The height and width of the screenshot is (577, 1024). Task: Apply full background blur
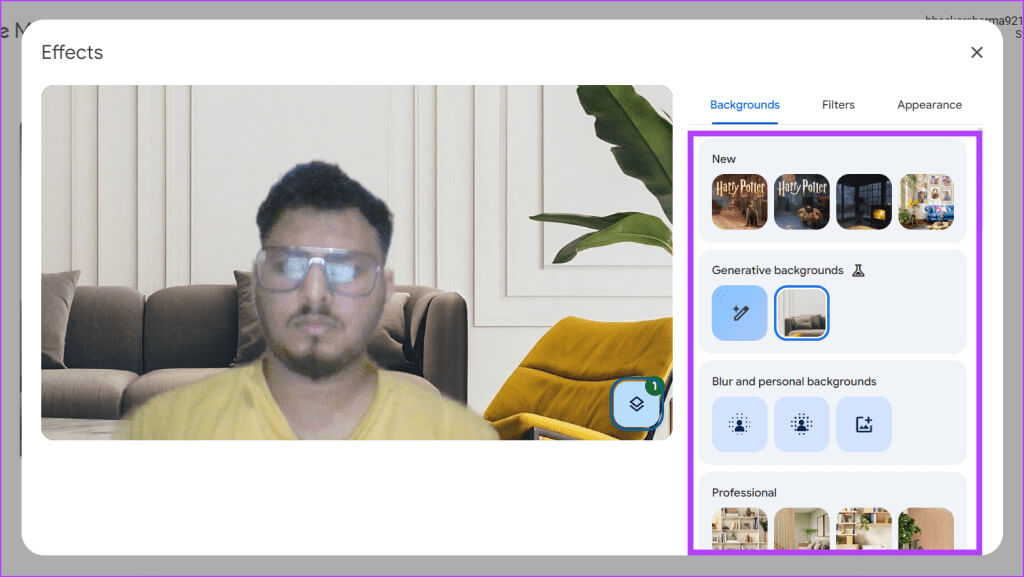click(x=801, y=424)
